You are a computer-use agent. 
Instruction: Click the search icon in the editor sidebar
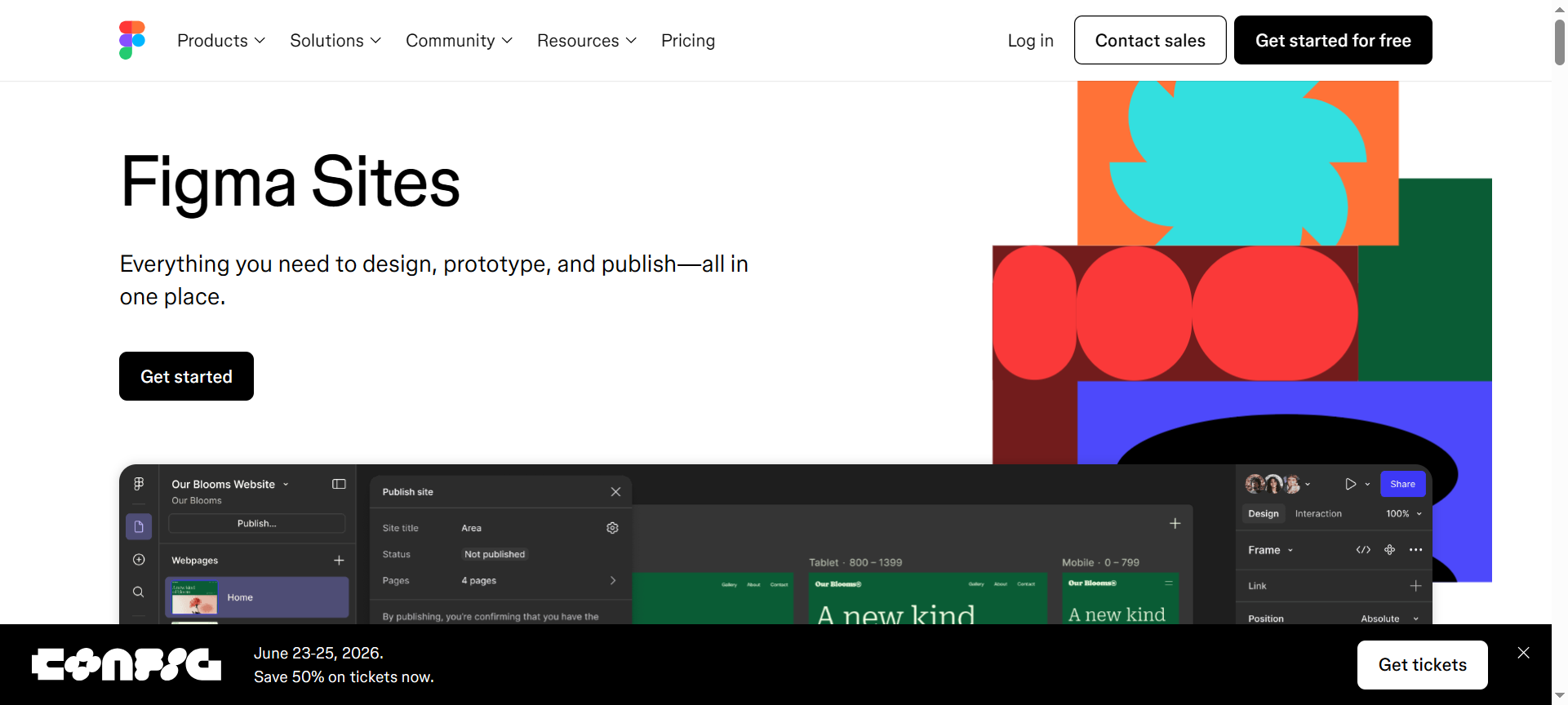pos(139,592)
